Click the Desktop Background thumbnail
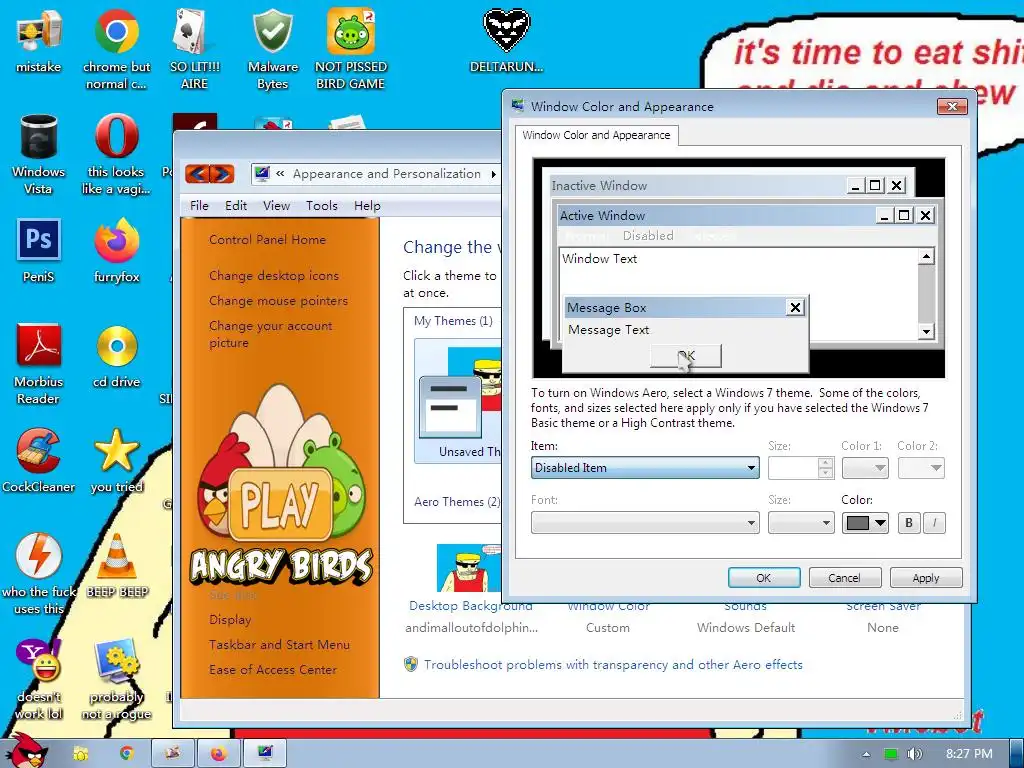Screen dimensions: 1024x768 click(470, 568)
